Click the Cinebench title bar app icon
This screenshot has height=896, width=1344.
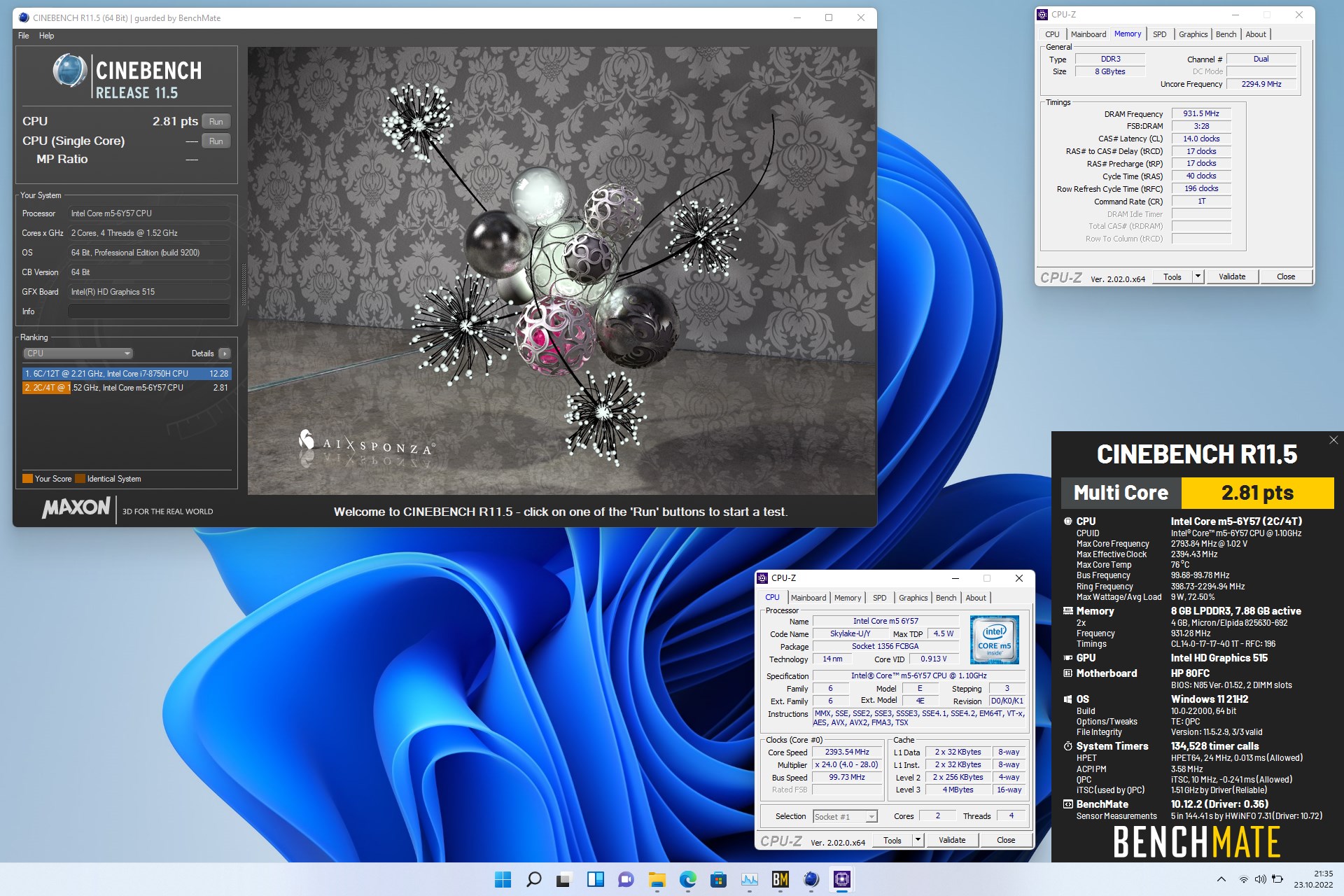coord(24,17)
